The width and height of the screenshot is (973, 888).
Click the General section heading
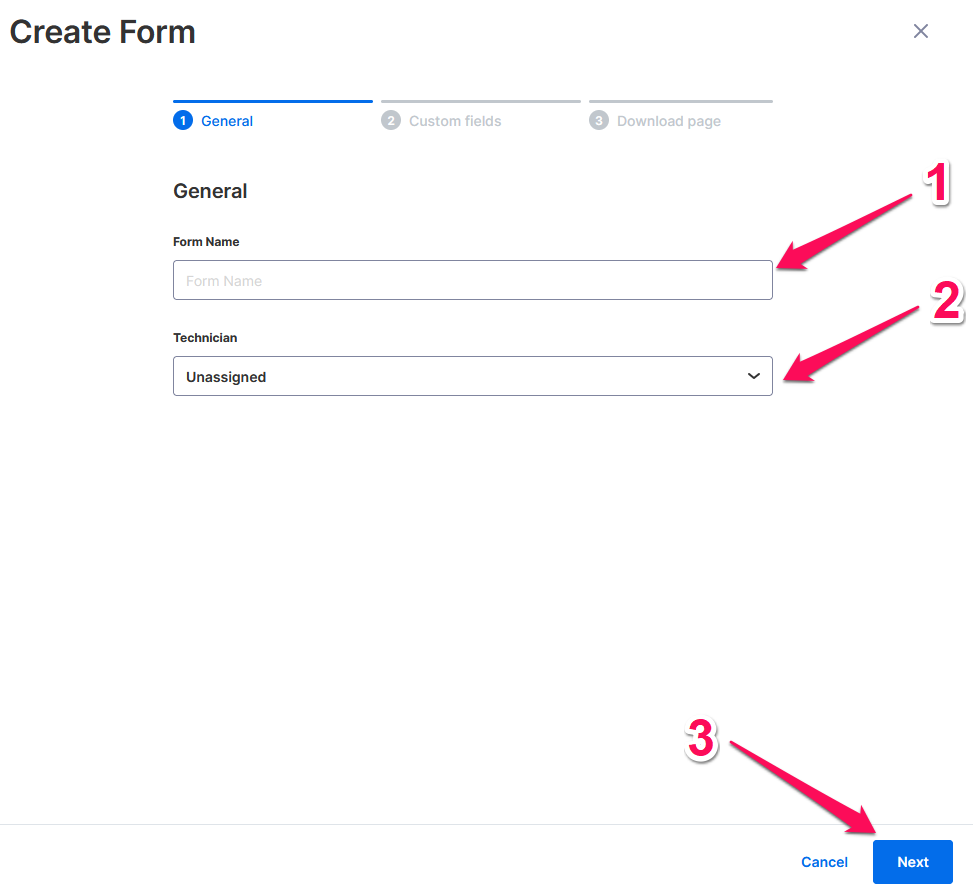(210, 191)
